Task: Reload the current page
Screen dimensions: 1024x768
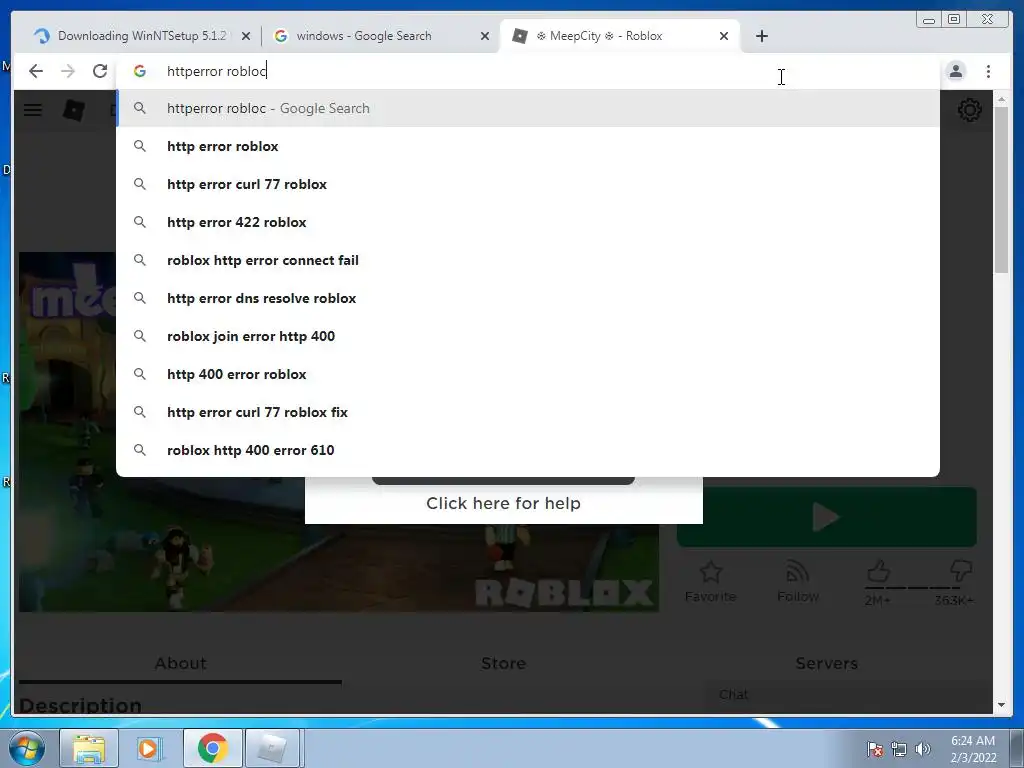Action: pos(100,71)
